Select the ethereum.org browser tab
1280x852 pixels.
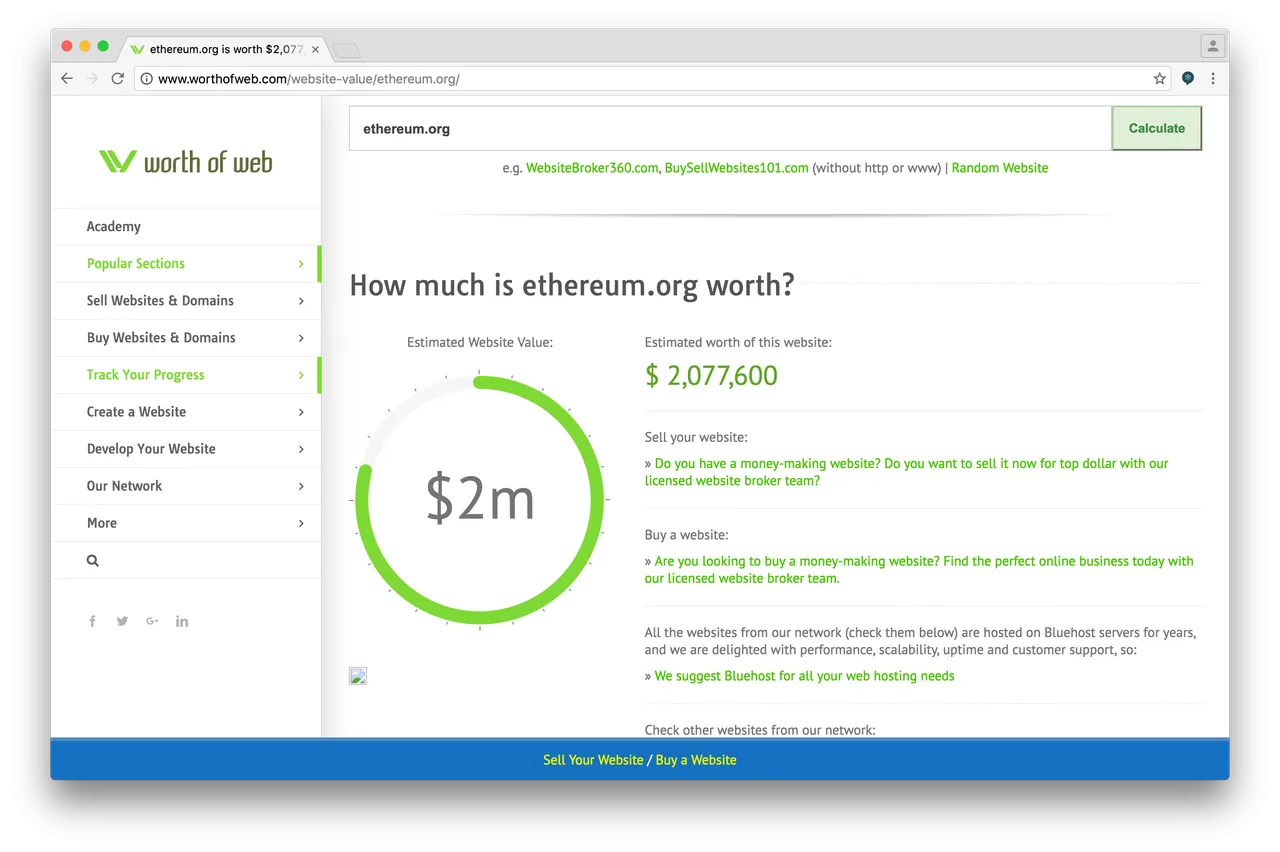[225, 49]
